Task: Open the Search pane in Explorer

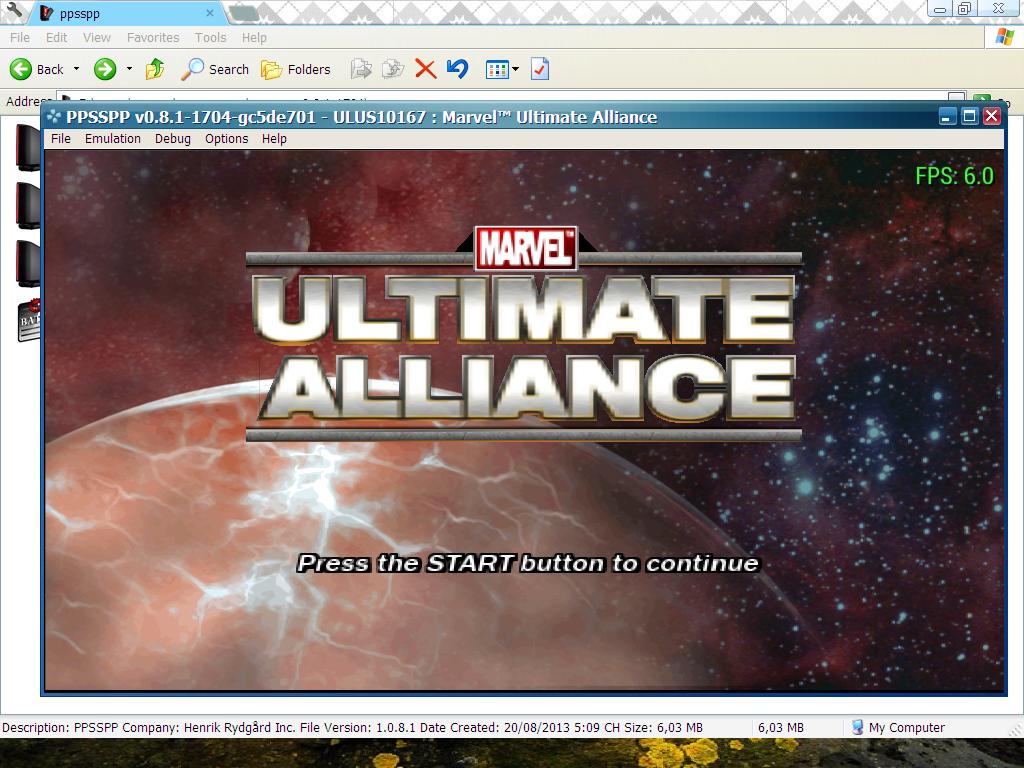Action: click(215, 69)
